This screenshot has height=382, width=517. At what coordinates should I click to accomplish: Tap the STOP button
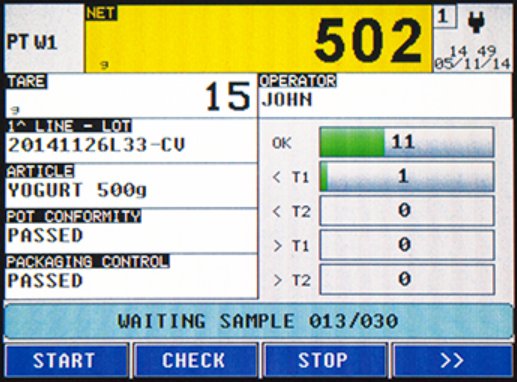tap(325, 361)
